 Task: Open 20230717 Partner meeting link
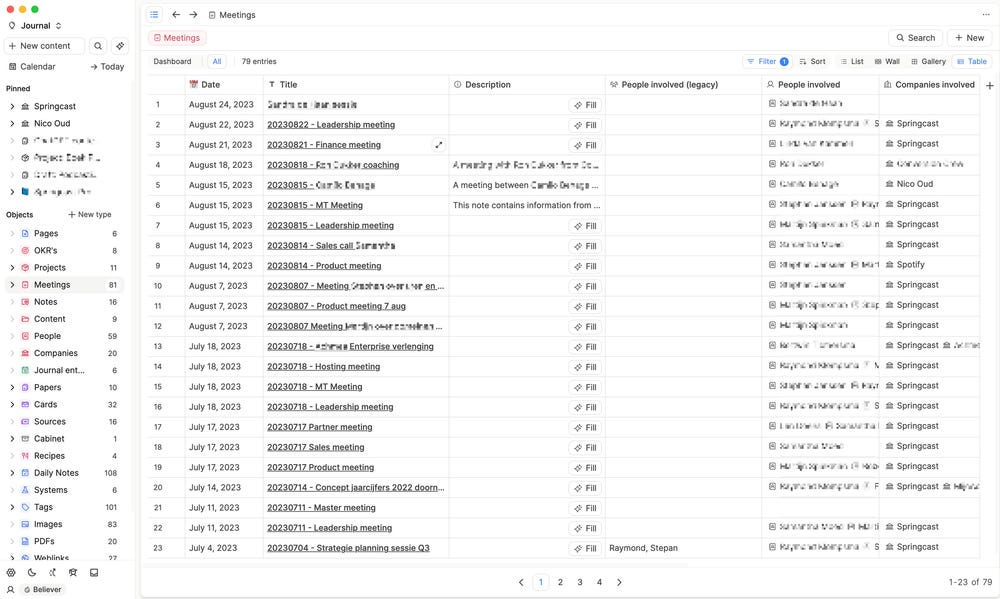pos(320,427)
